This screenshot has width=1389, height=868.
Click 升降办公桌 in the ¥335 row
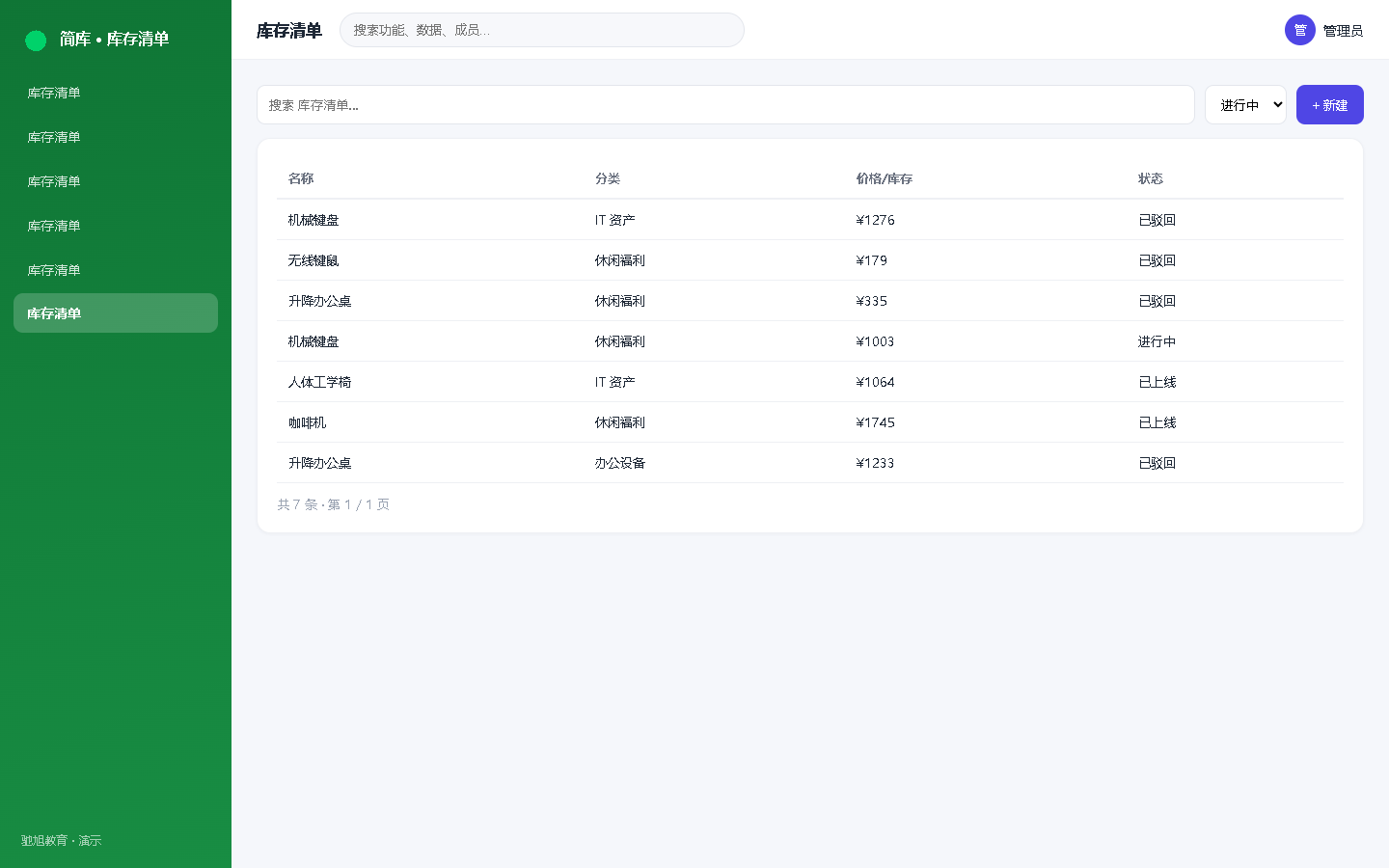[320, 301]
